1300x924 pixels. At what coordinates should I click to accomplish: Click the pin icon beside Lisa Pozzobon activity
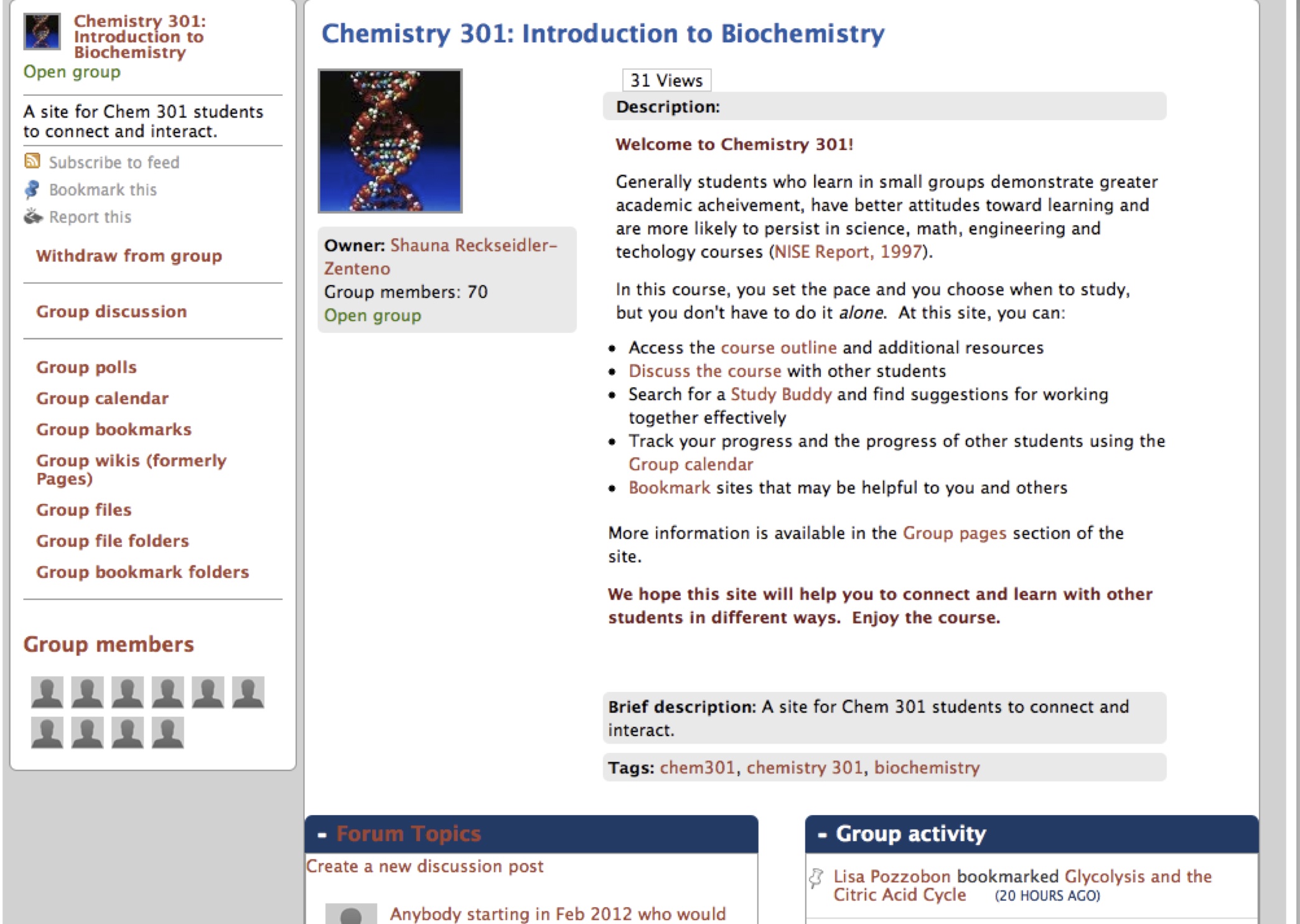[x=816, y=877]
